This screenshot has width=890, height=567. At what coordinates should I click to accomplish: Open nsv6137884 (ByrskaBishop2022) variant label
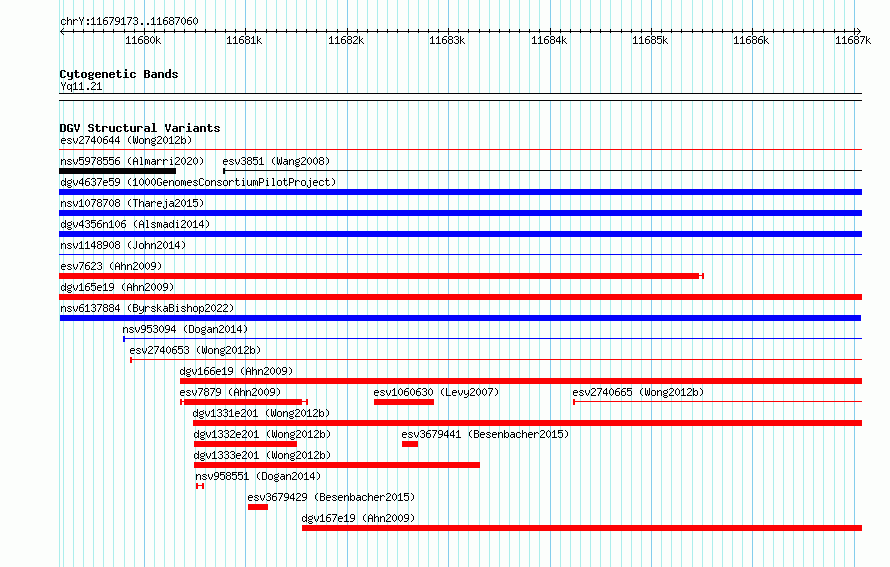pyautogui.click(x=147, y=308)
